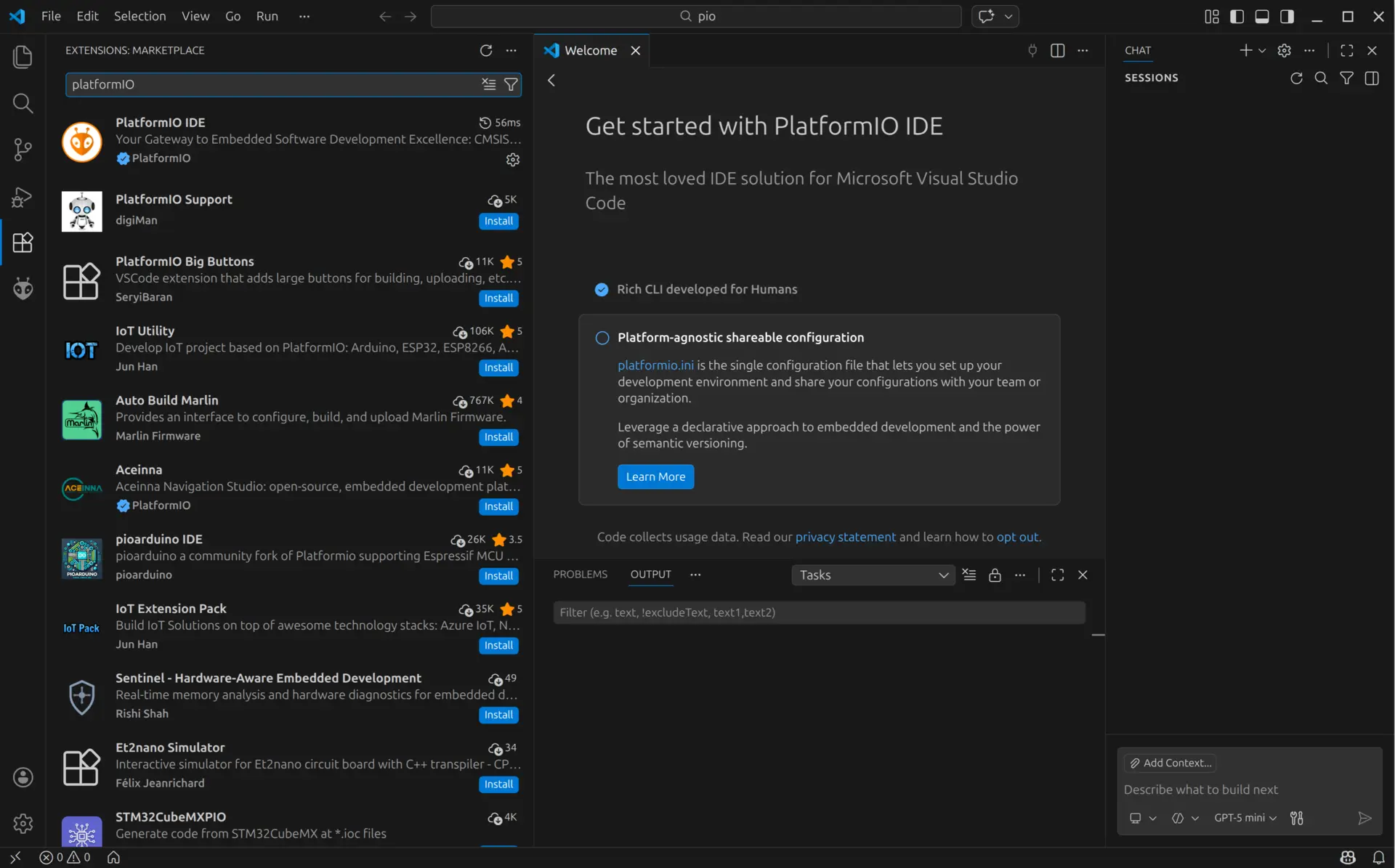Install the PlatformIO Support extension
The image size is (1395, 868).
coord(498,221)
